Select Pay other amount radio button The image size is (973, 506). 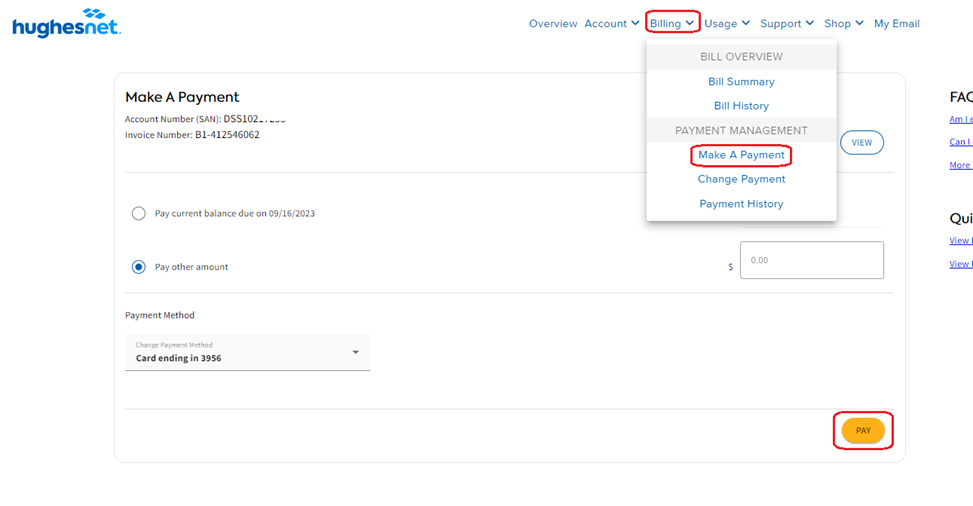(x=139, y=267)
